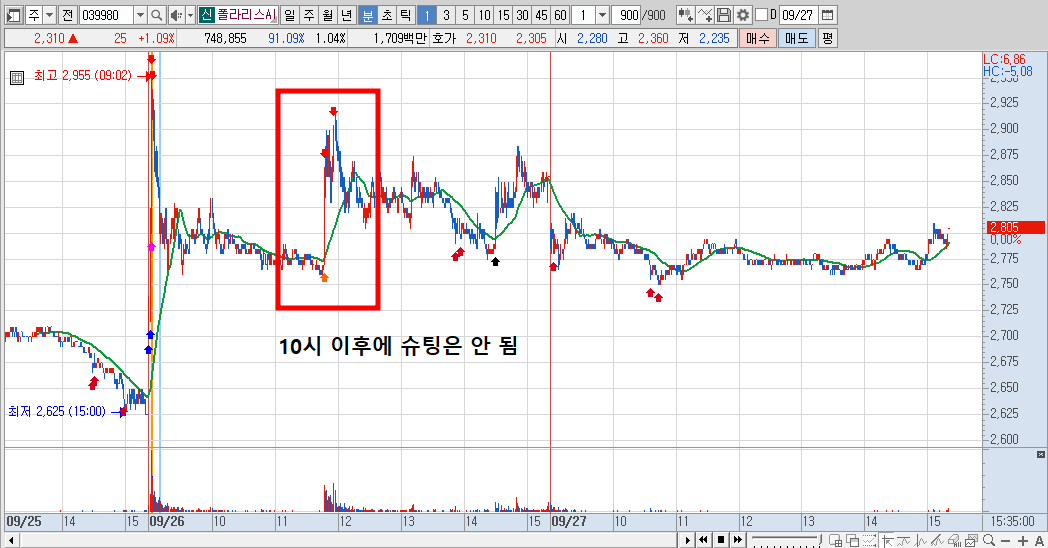Click the overlapping windows icon

tap(852, 540)
